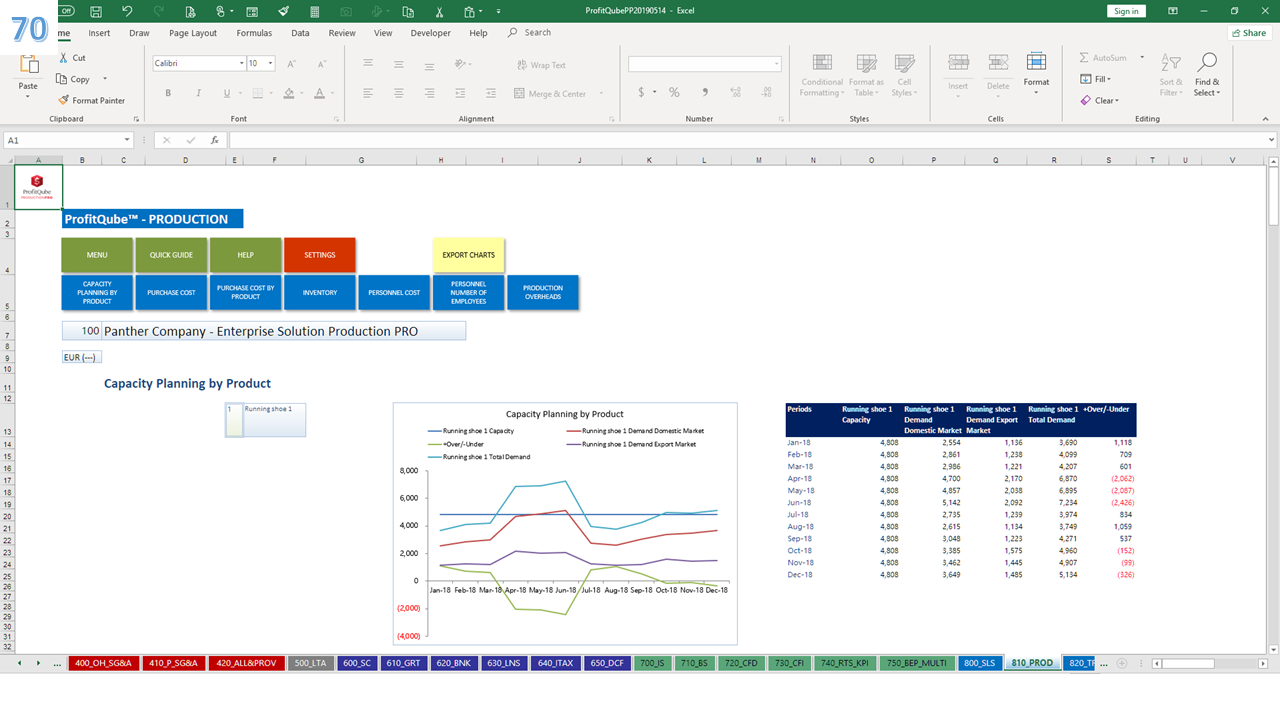Switch to the Developer tab

pos(430,33)
